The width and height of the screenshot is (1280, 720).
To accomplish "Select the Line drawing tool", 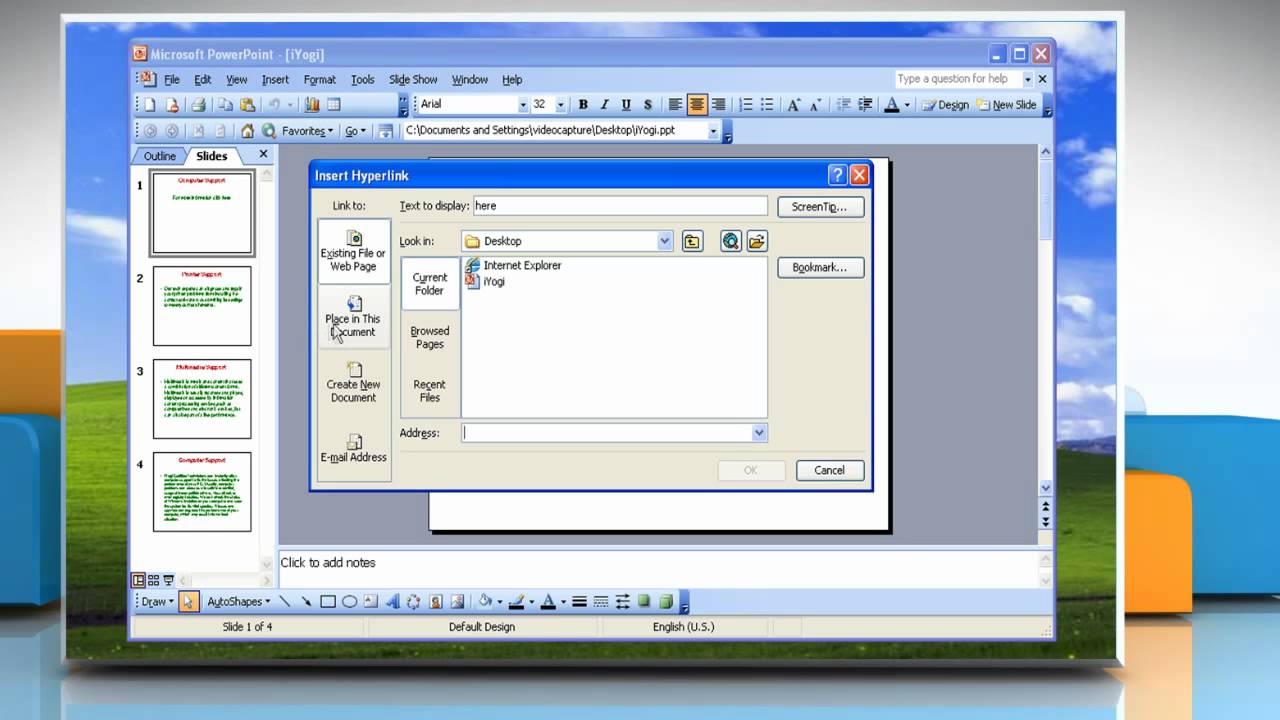I will pyautogui.click(x=285, y=602).
